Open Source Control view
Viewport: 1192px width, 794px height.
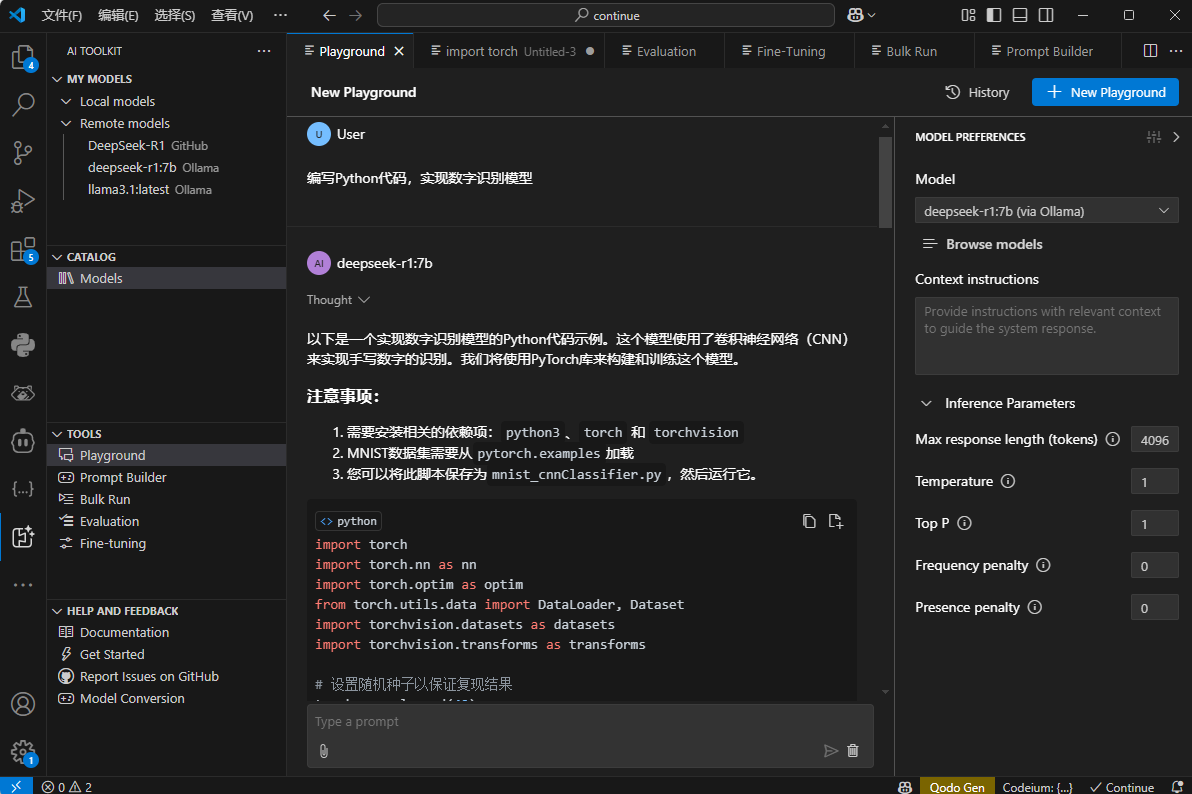23,153
